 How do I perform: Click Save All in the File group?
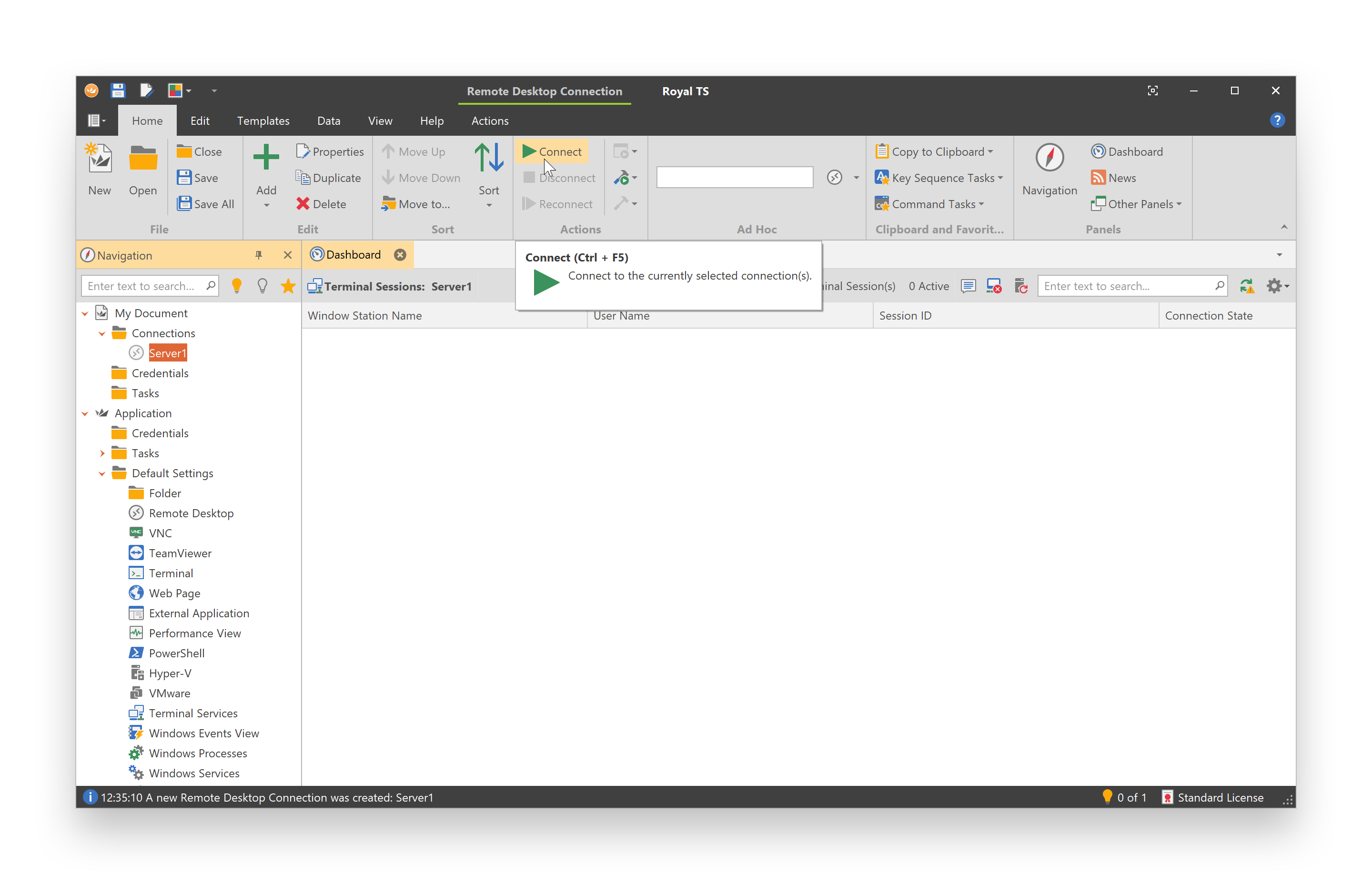point(205,204)
